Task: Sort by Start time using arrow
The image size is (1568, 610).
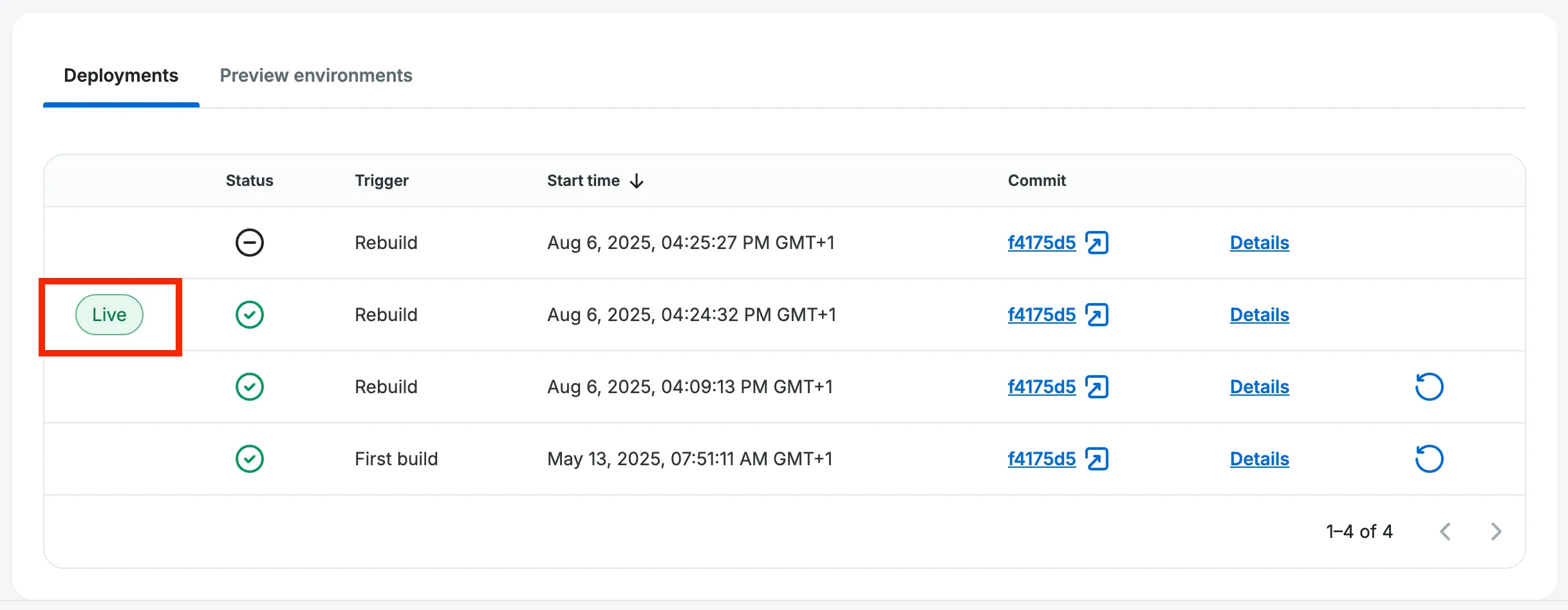Action: 637,181
